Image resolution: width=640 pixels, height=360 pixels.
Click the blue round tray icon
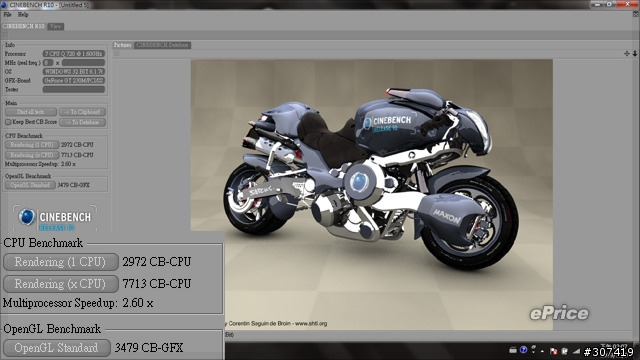523,350
